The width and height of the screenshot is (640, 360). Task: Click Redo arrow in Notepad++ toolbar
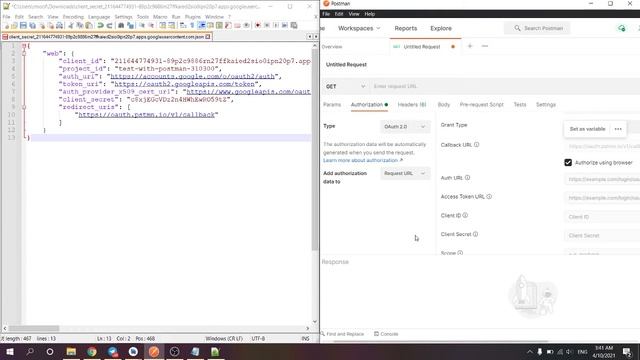click(109, 25)
